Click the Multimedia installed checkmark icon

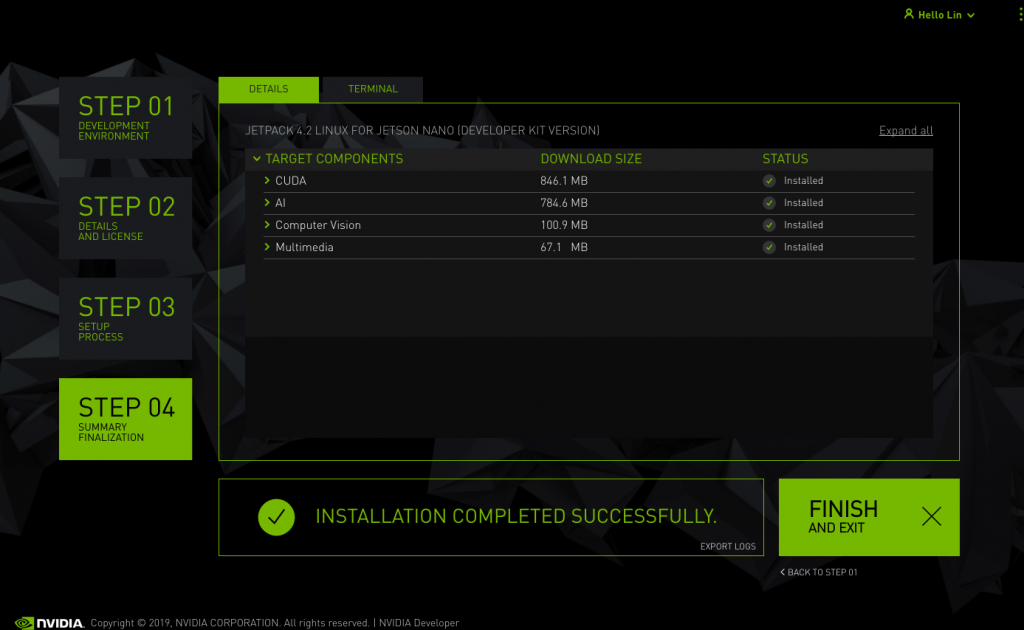[769, 247]
